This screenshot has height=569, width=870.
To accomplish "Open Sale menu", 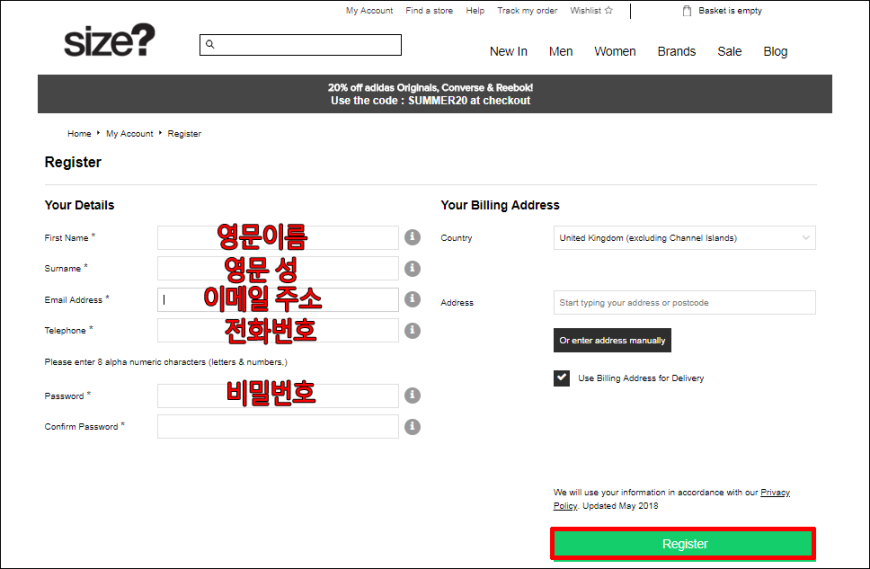I will 729,52.
